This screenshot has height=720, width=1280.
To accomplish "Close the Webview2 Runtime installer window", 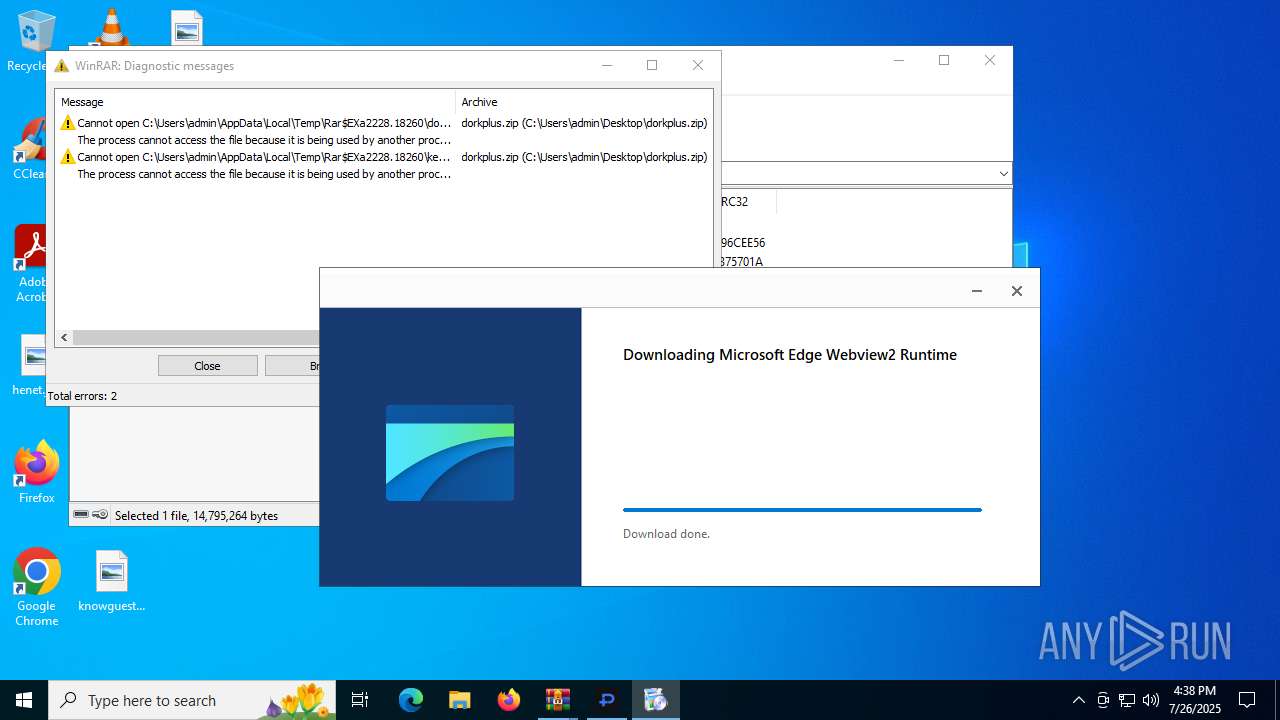I will tap(1016, 291).
